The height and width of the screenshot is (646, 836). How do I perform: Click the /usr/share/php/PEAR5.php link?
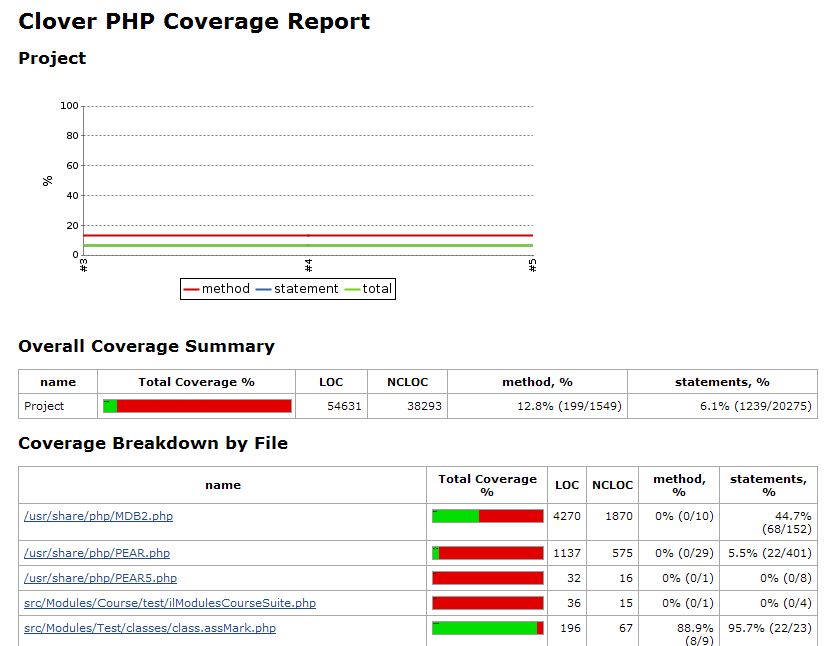coord(100,578)
